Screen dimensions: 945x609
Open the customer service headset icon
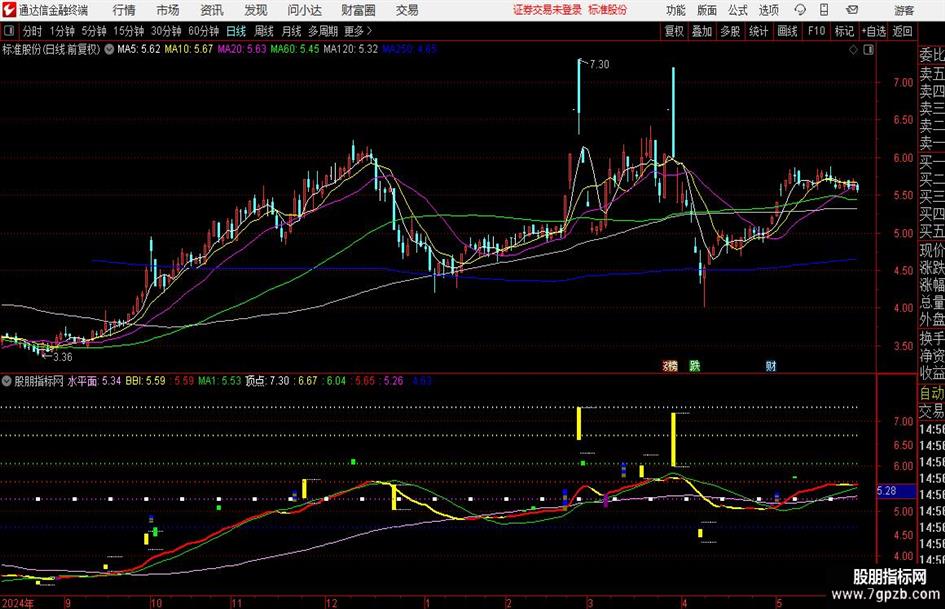coord(800,10)
